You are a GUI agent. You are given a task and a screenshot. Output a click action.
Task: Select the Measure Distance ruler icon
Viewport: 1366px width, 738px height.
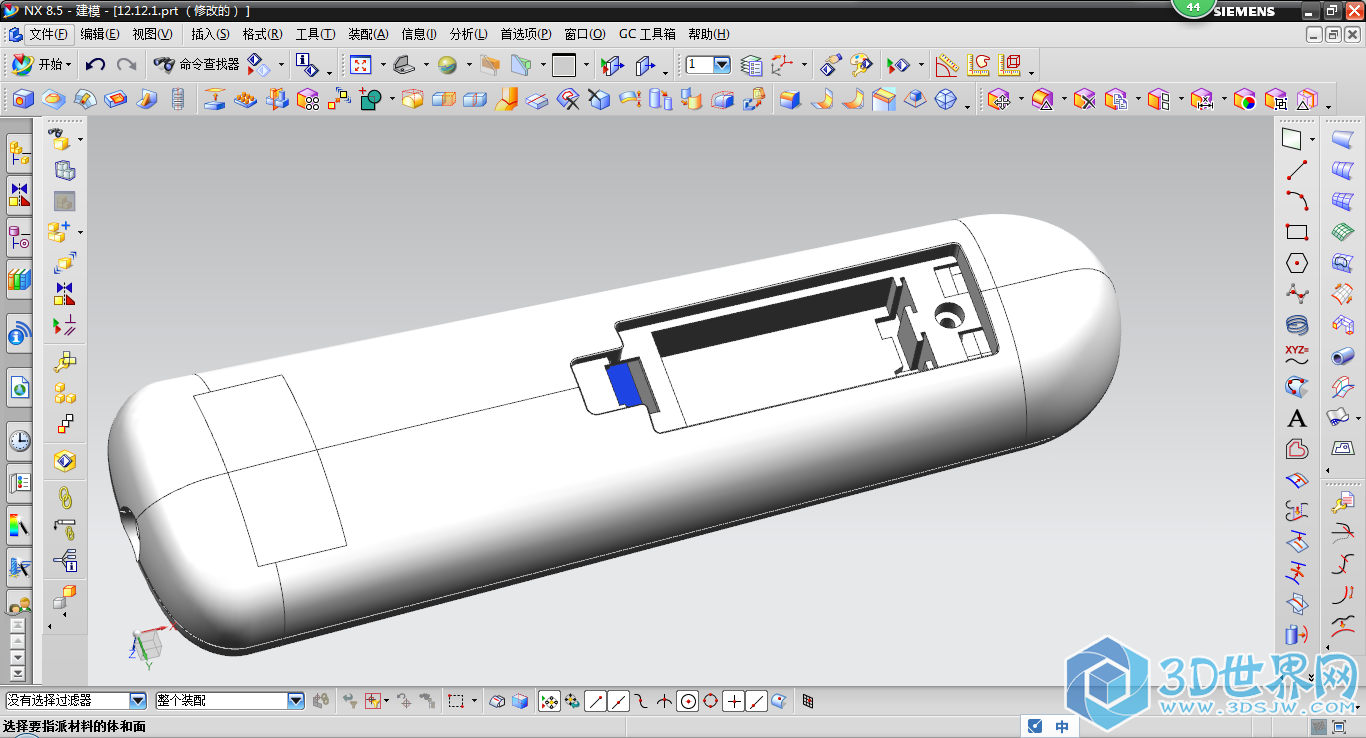(x=946, y=65)
